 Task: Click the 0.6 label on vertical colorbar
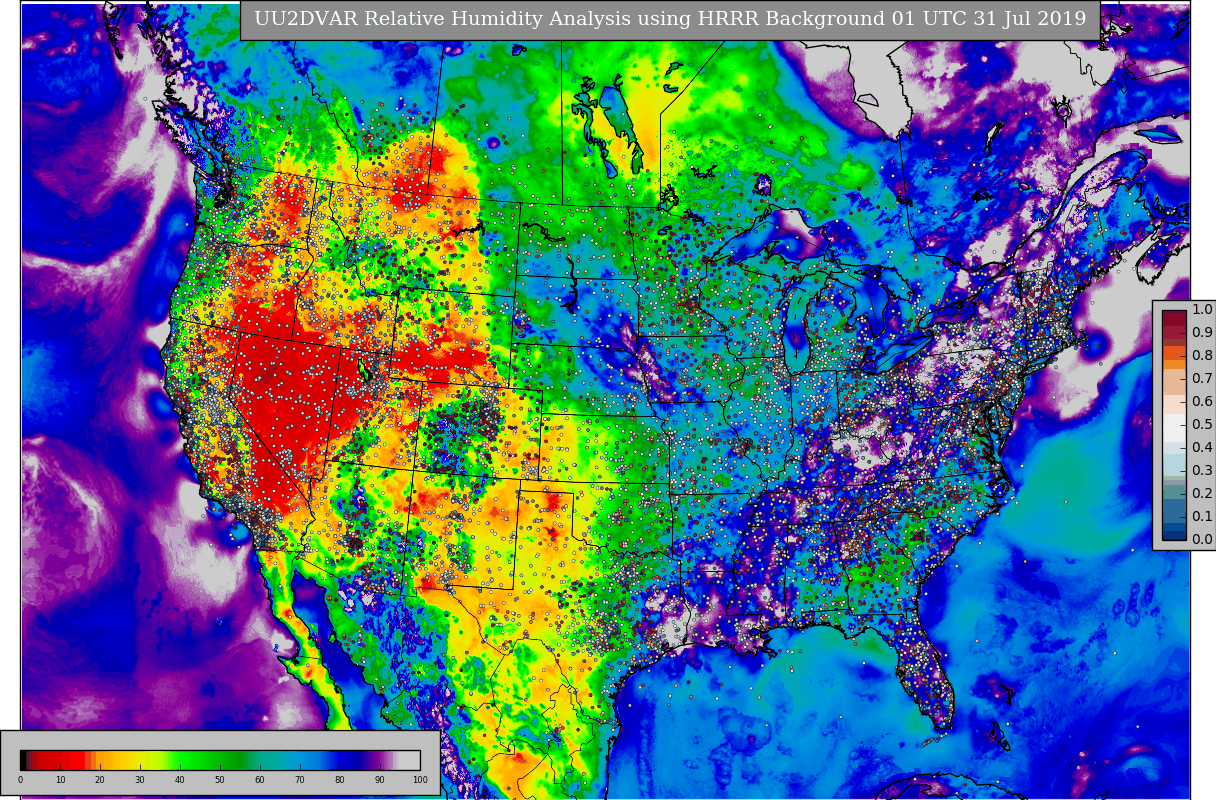pos(1202,401)
